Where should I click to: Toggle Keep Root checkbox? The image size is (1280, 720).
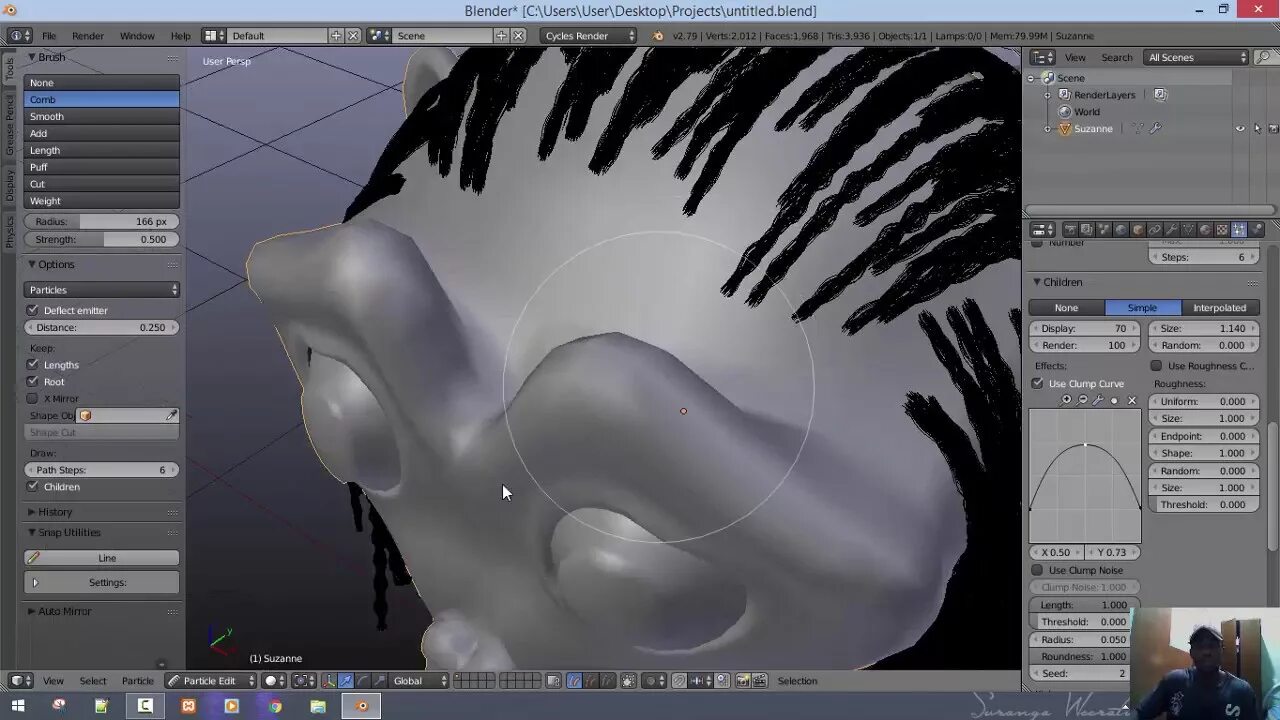click(33, 381)
